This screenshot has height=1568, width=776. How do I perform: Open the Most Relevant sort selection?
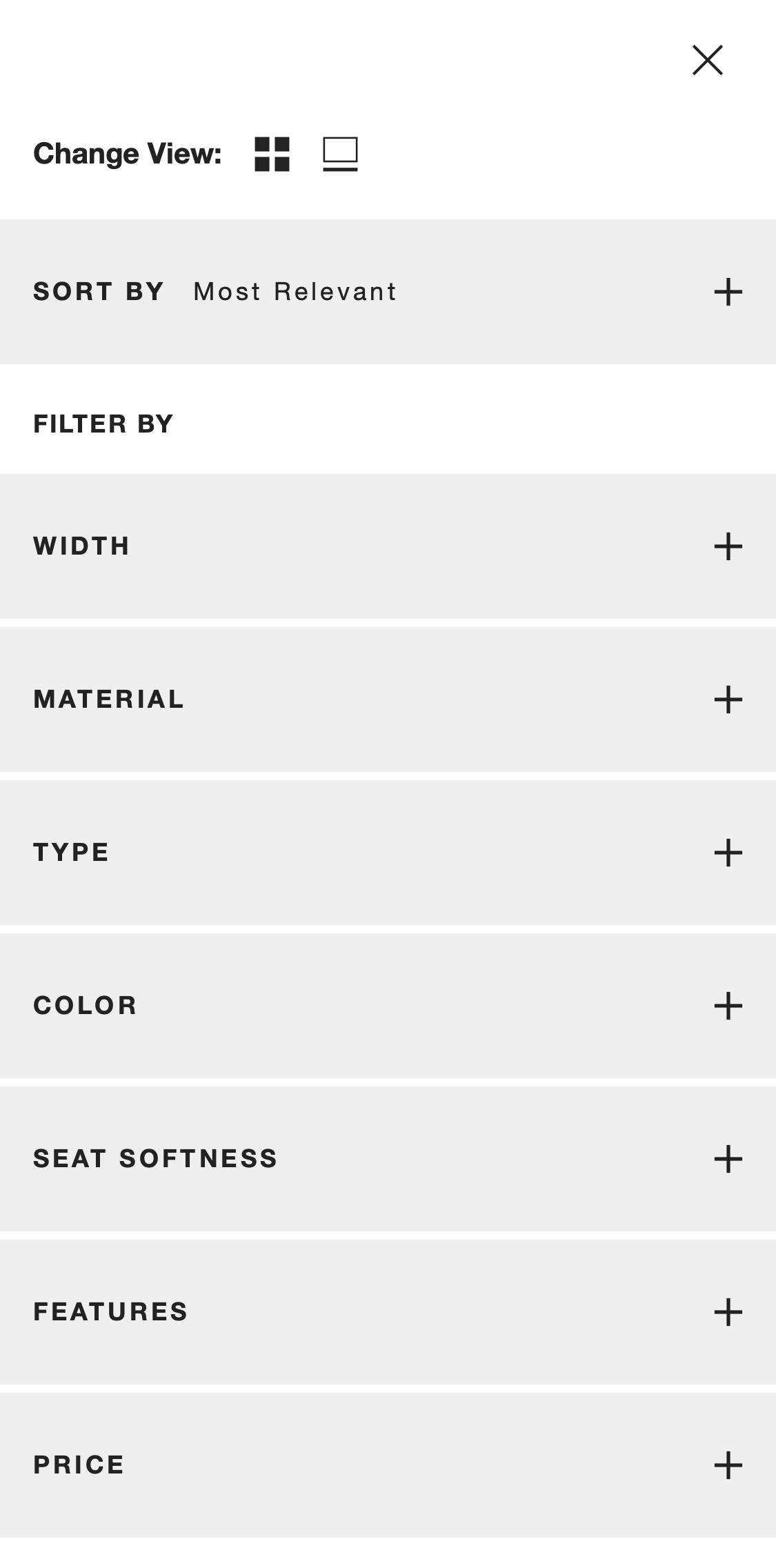point(294,292)
